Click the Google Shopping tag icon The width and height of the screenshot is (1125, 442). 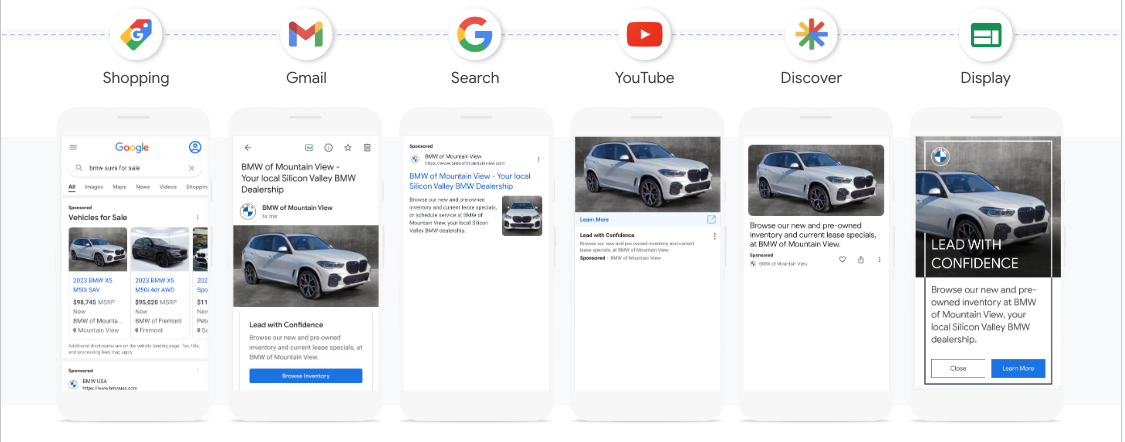pos(136,34)
